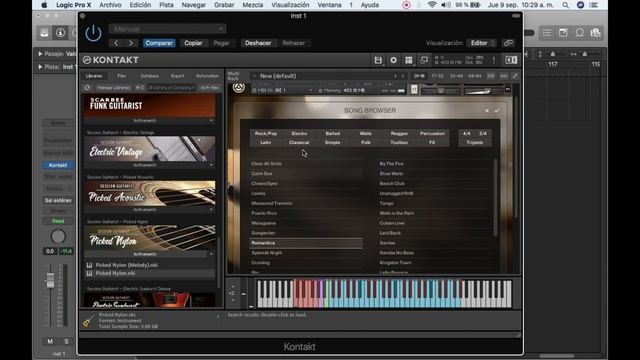Select the Romantica song
Image resolution: width=640 pixels, height=360 pixels.
[306, 243]
